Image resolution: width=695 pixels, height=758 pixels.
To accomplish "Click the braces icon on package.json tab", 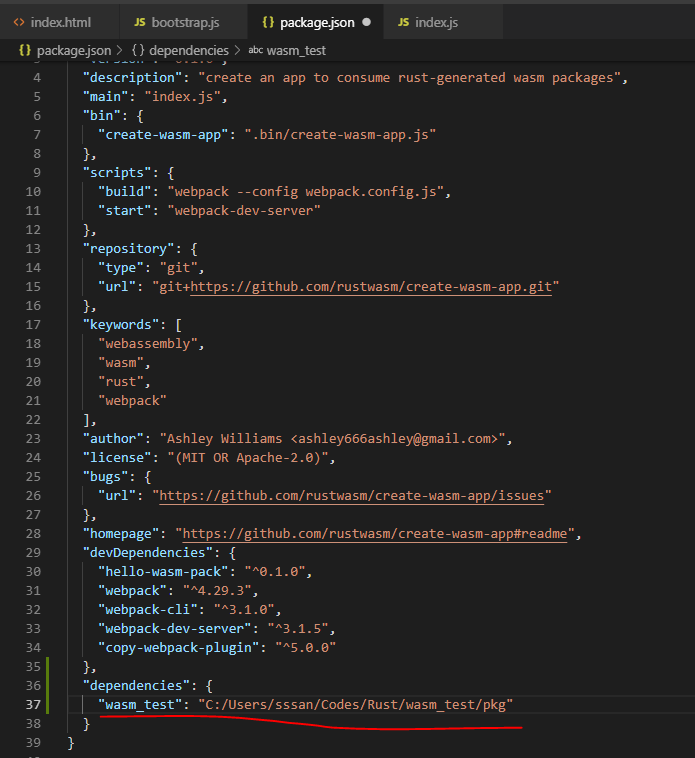I will [267, 21].
